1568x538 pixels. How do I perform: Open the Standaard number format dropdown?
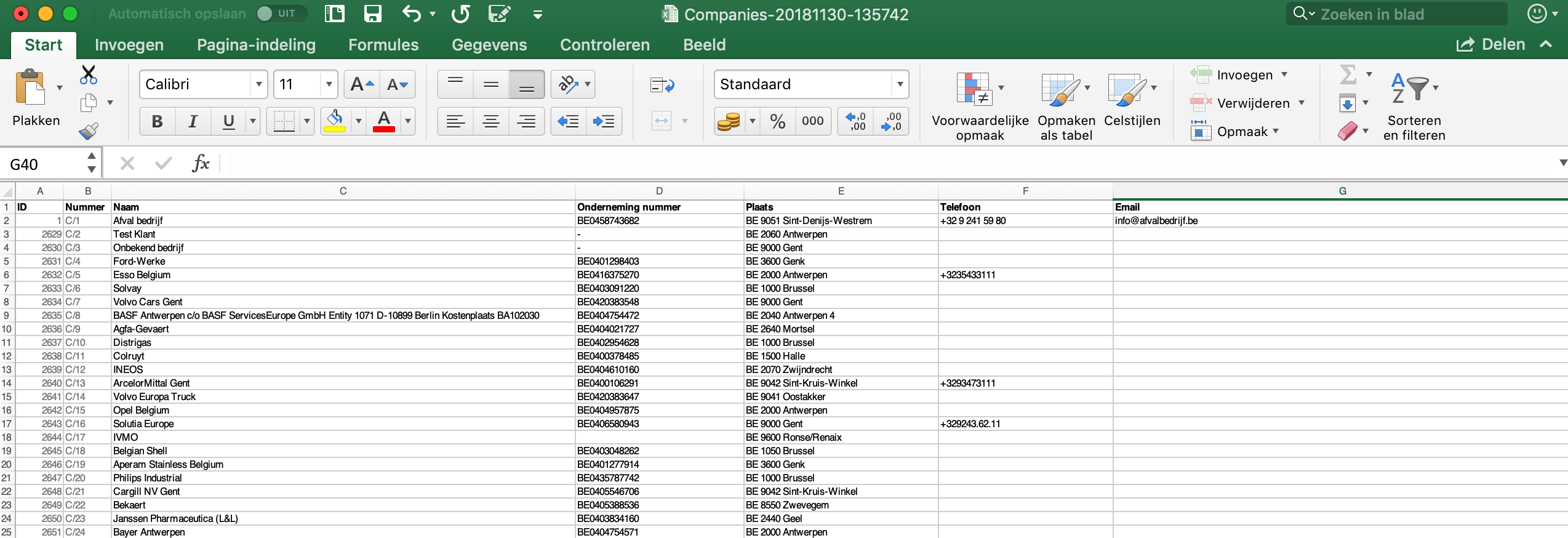pos(900,84)
